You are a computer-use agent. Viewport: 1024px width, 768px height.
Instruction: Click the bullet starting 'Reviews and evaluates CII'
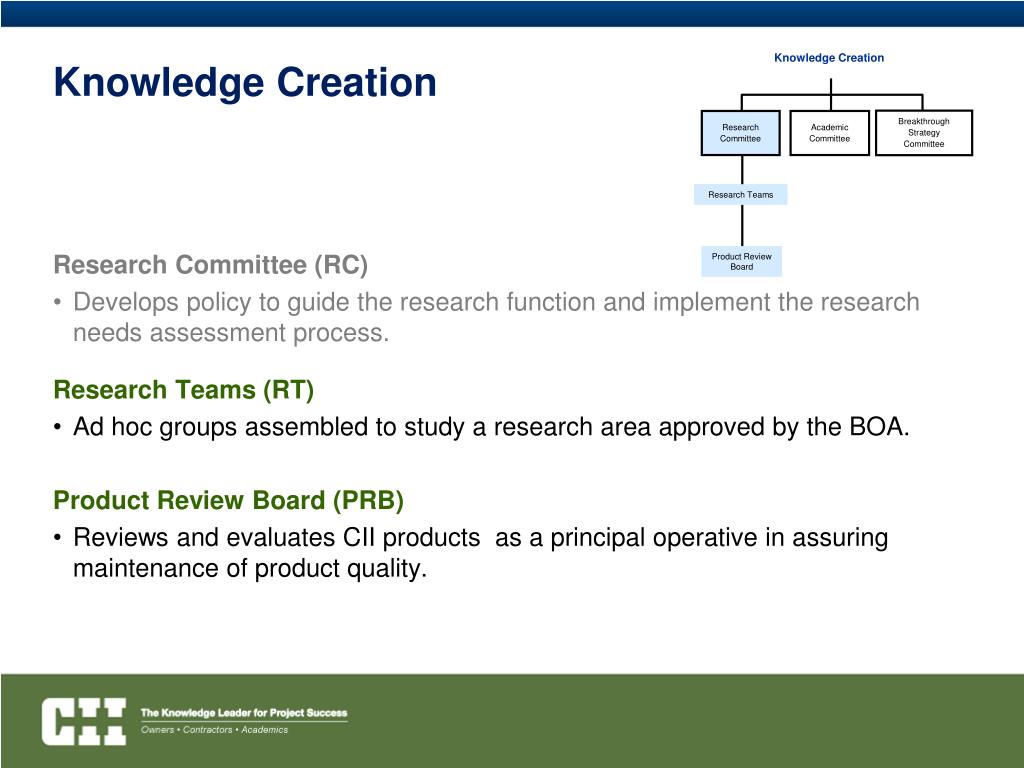471,552
